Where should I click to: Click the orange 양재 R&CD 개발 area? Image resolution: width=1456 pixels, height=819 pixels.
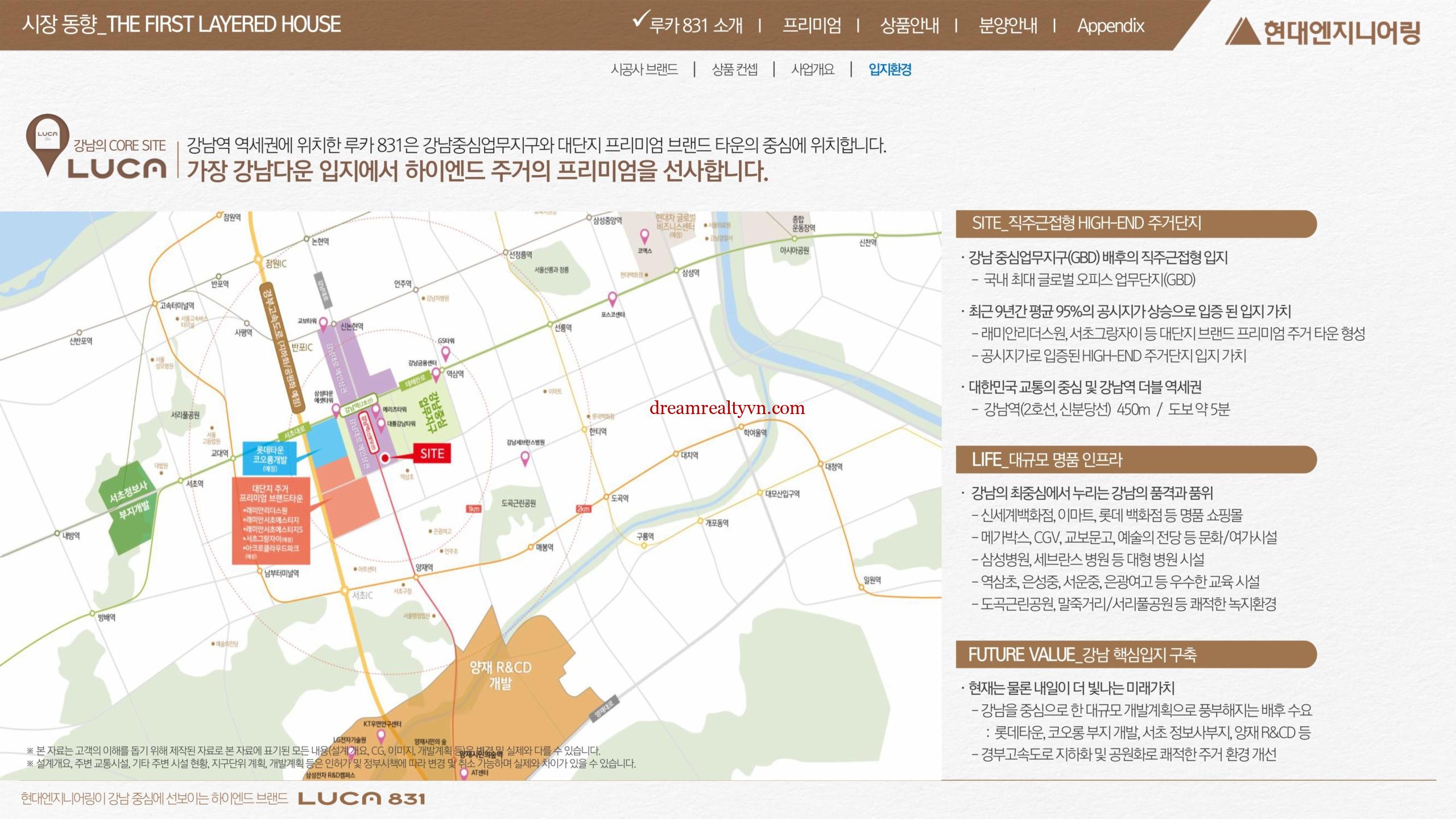[500, 675]
